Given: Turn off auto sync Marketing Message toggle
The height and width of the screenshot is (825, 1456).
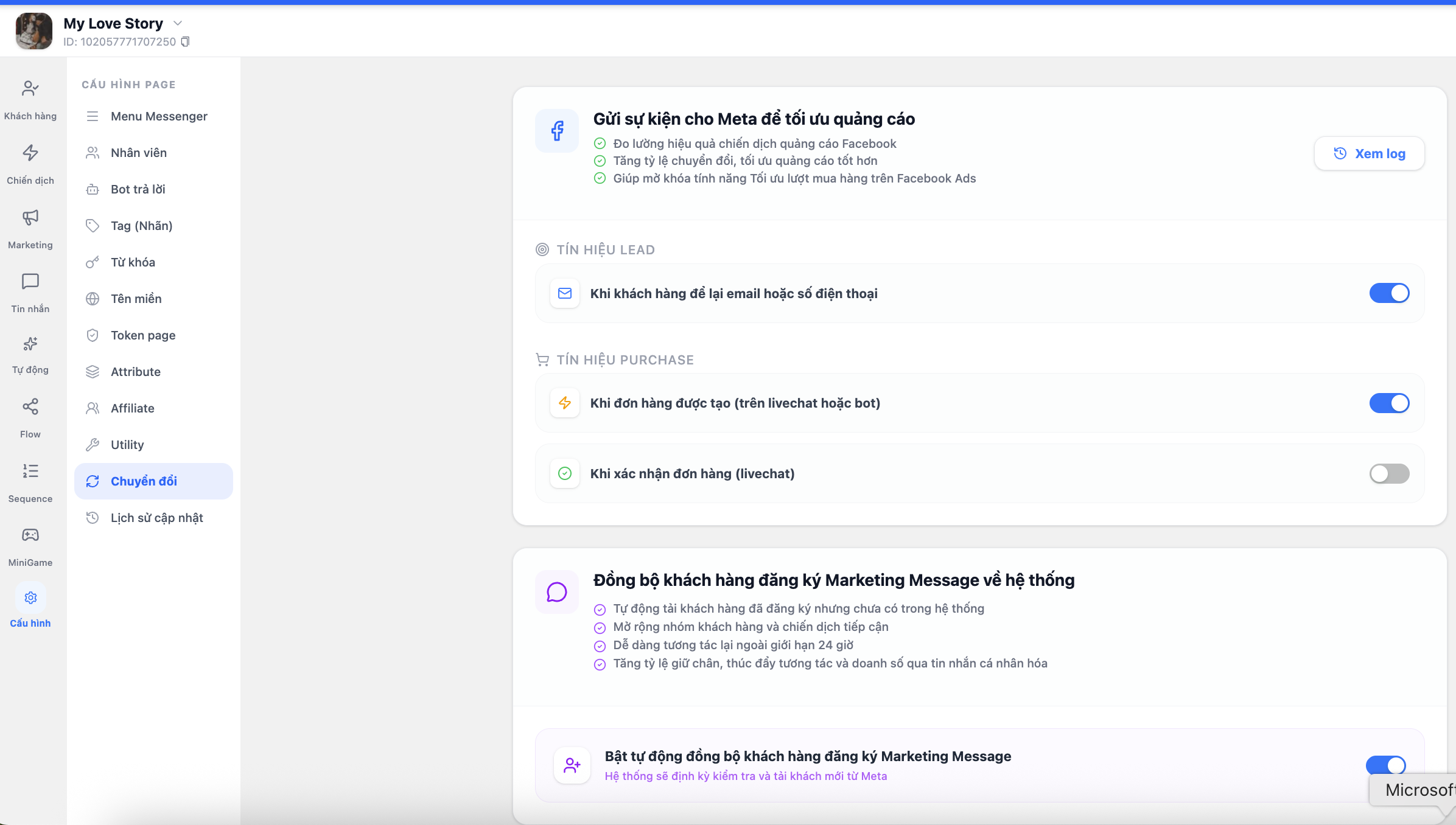Looking at the screenshot, I should click(x=1385, y=764).
